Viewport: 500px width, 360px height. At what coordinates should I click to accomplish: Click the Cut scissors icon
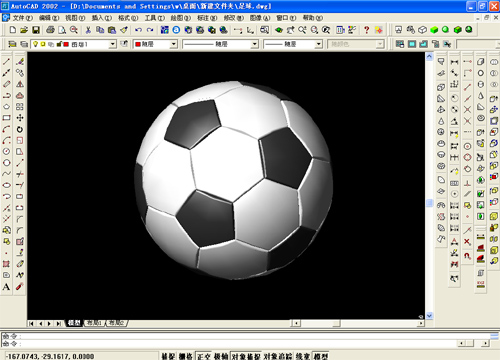(88, 30)
